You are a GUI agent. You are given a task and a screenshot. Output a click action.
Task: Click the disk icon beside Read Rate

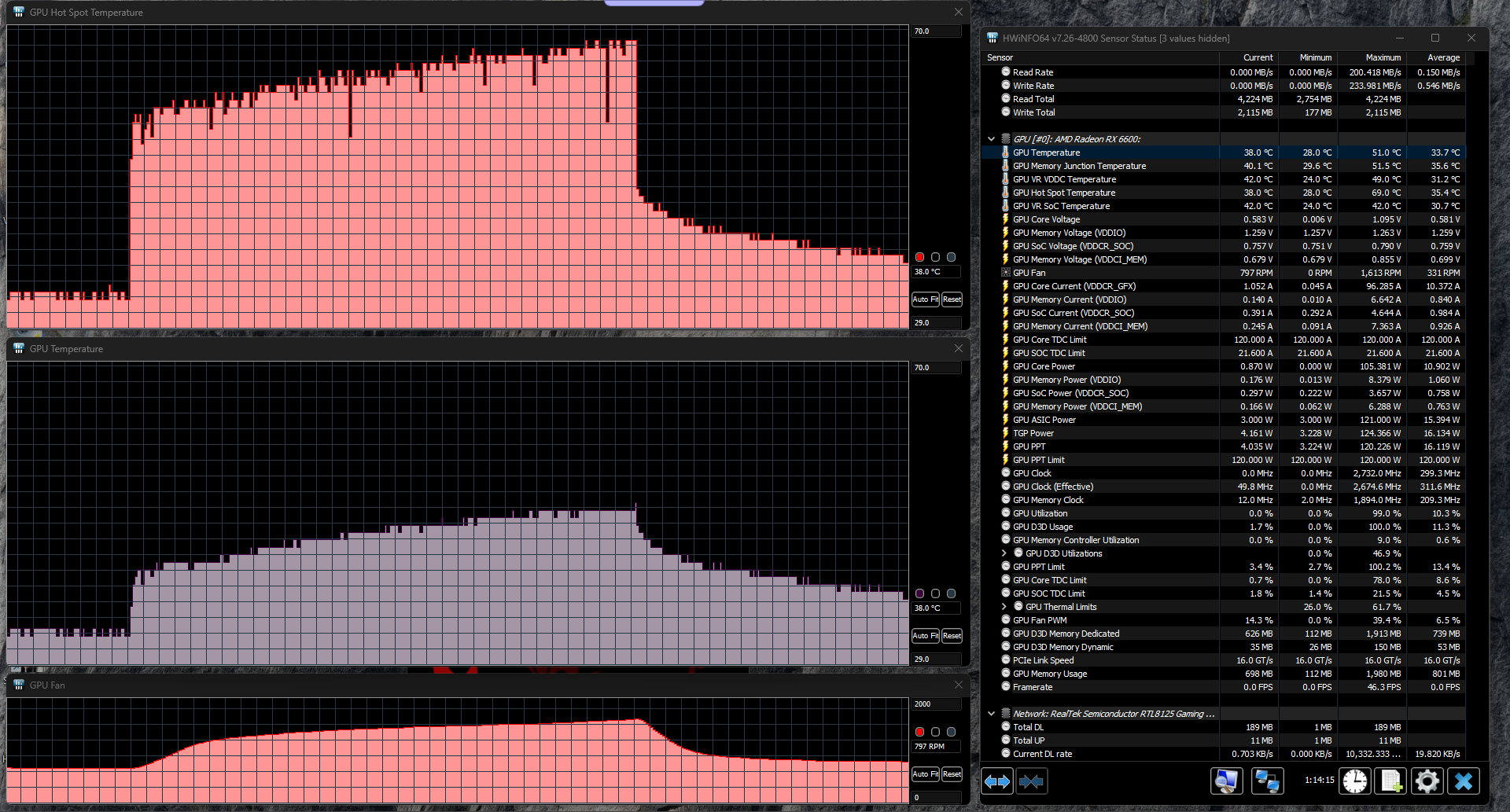pos(1005,72)
